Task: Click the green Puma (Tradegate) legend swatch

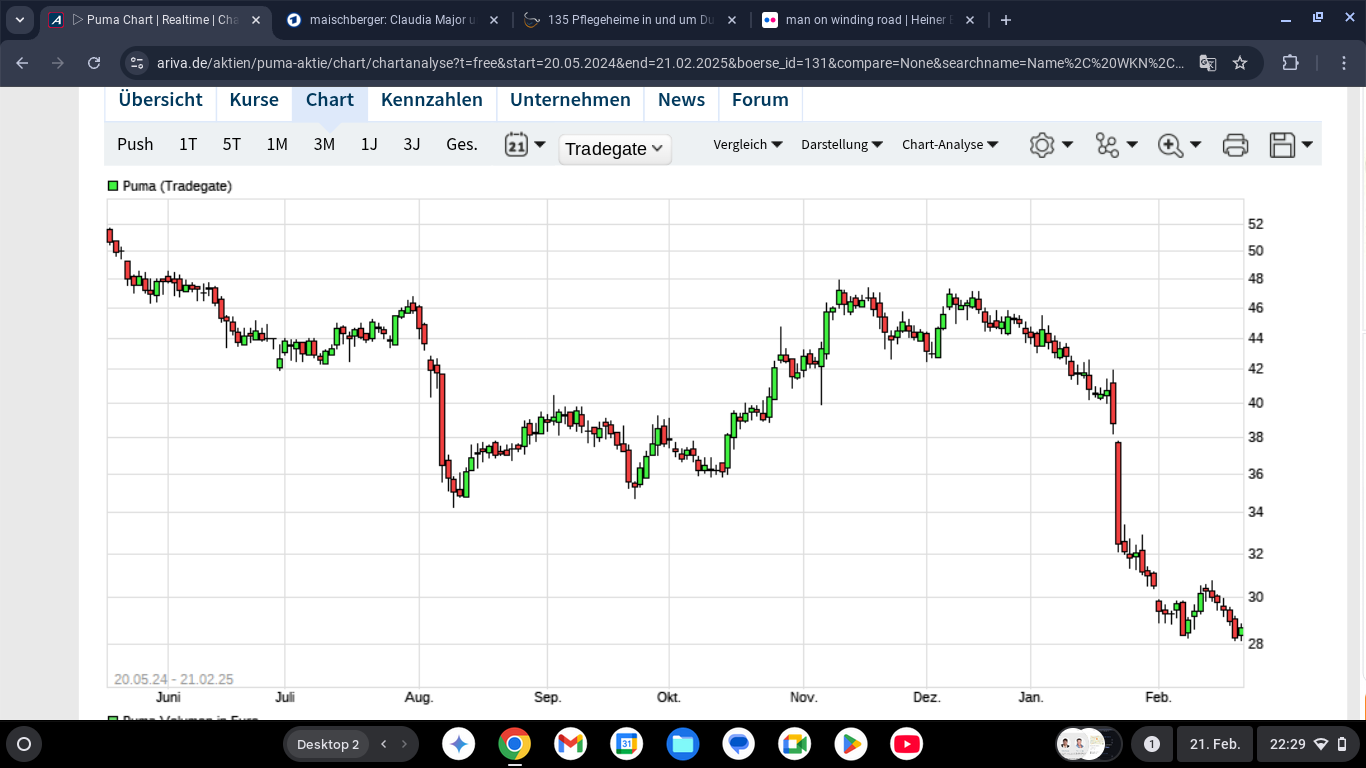Action: 113,186
